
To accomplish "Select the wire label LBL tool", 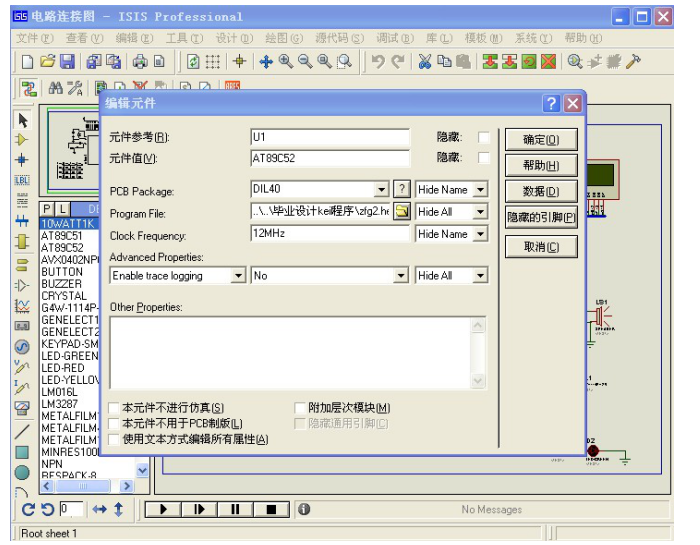I will (x=22, y=180).
